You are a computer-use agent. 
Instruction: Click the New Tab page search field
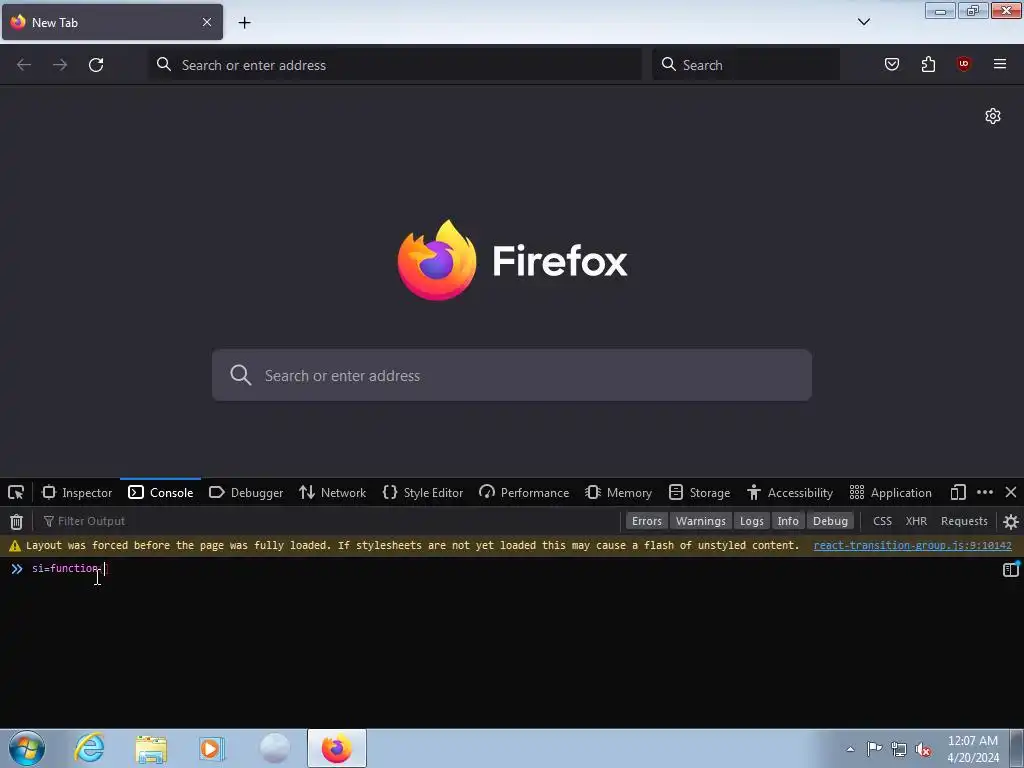[511, 375]
